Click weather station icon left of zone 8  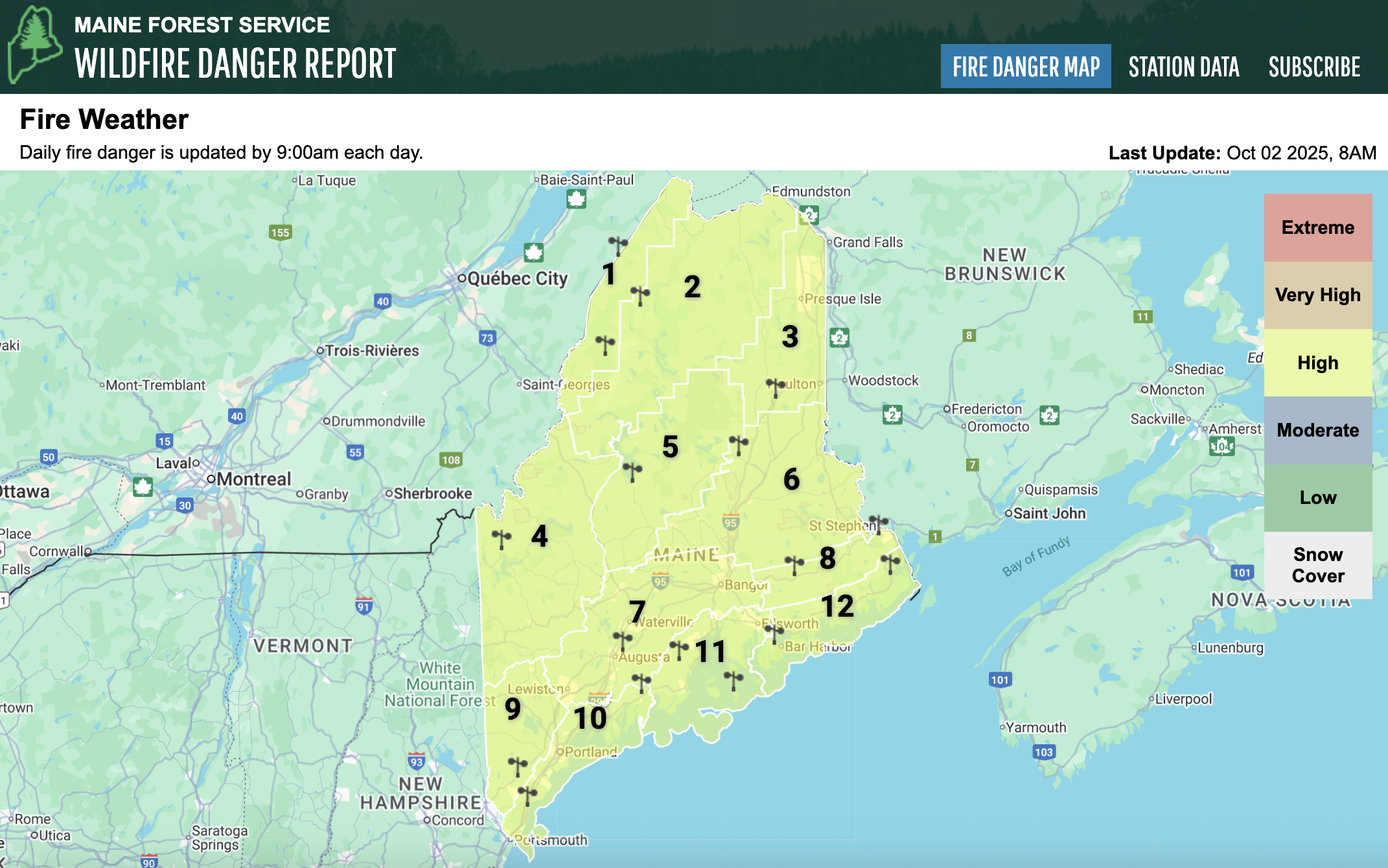[794, 563]
